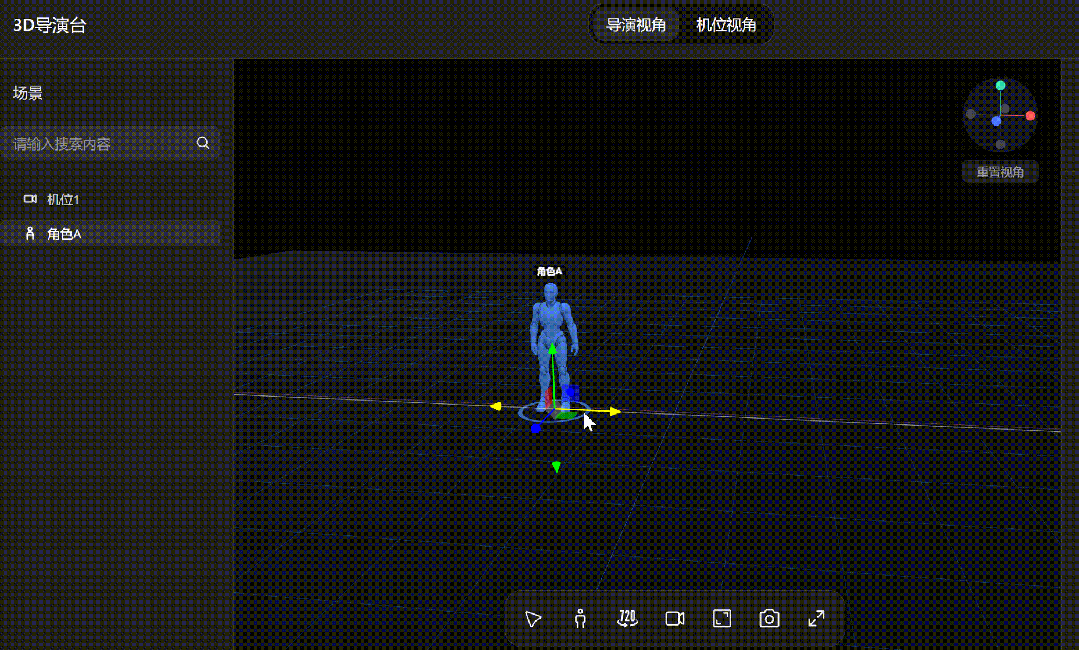Image resolution: width=1079 pixels, height=650 pixels.
Task: Switch to the 机位视角 tab
Action: click(x=726, y=25)
